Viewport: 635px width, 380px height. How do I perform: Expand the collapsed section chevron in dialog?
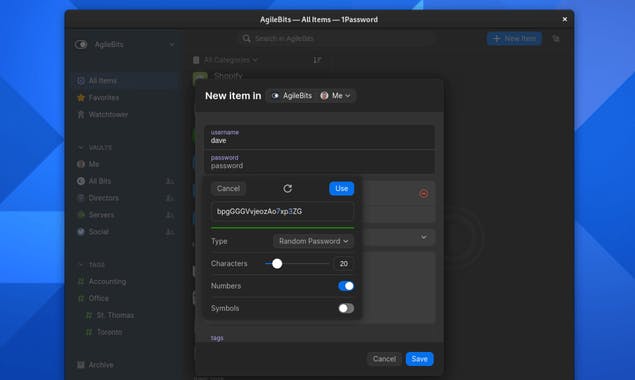coord(424,237)
